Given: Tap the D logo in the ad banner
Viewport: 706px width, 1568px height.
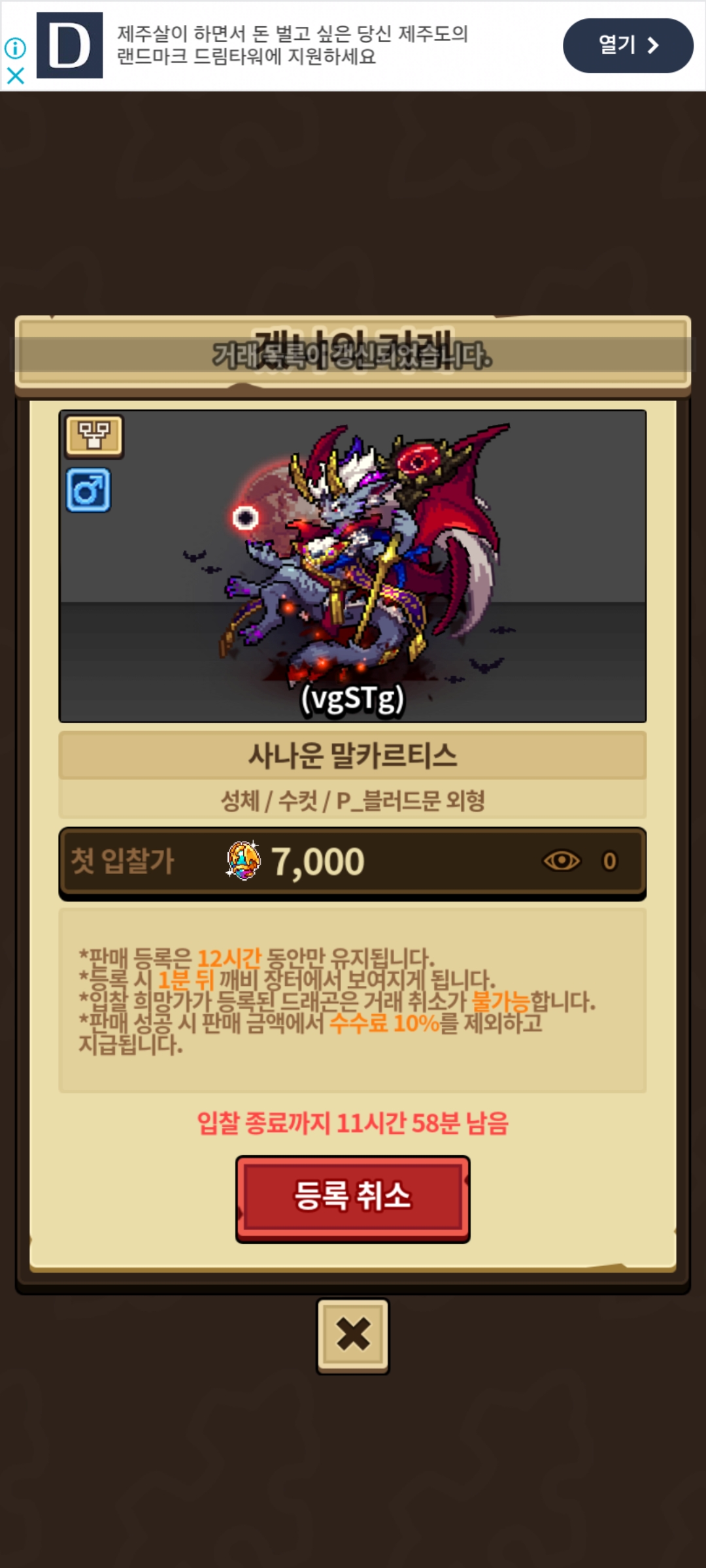Looking at the screenshot, I should click(x=69, y=45).
